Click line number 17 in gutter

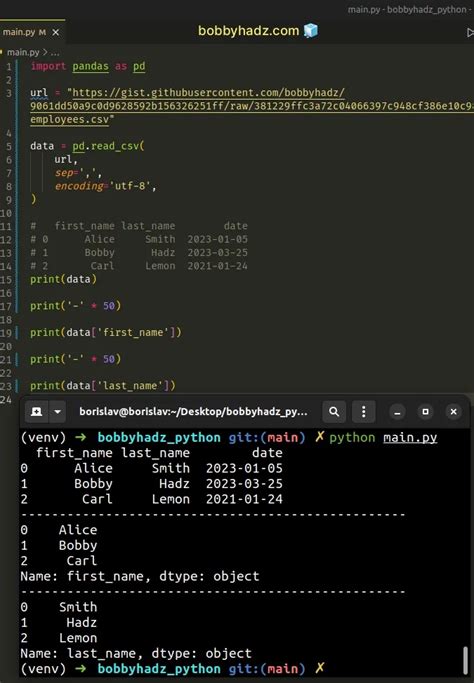(x=6, y=306)
